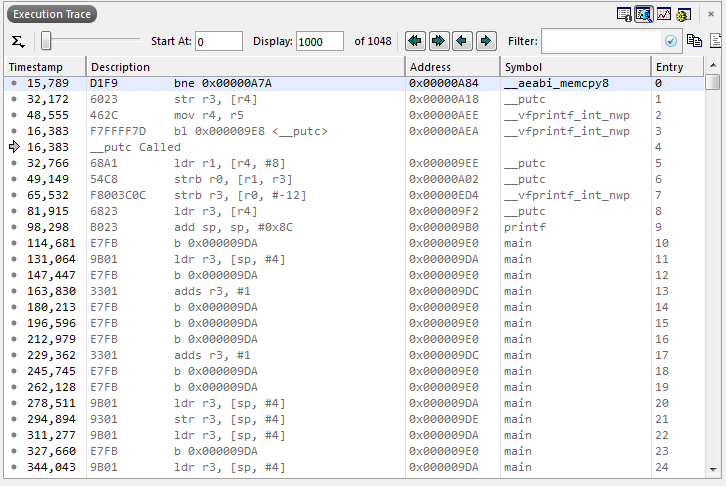Screen dimensions: 726x486
Task: Select the Execution Trace tab
Action: click(x=52, y=14)
